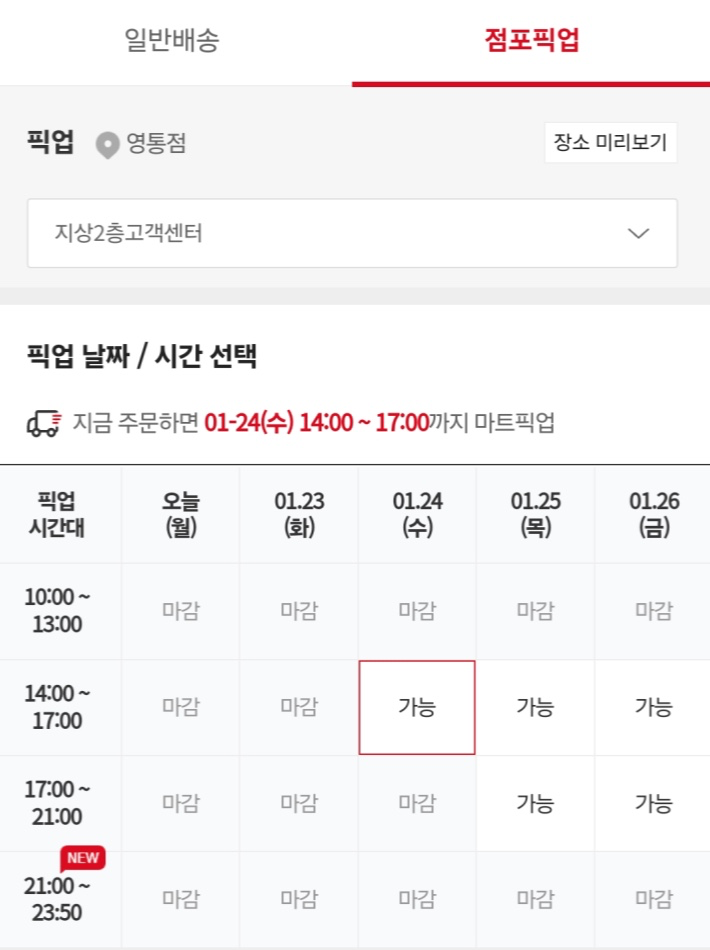Select 가능 slot for 01.24 at 14:00~17:00

pyautogui.click(x=416, y=707)
